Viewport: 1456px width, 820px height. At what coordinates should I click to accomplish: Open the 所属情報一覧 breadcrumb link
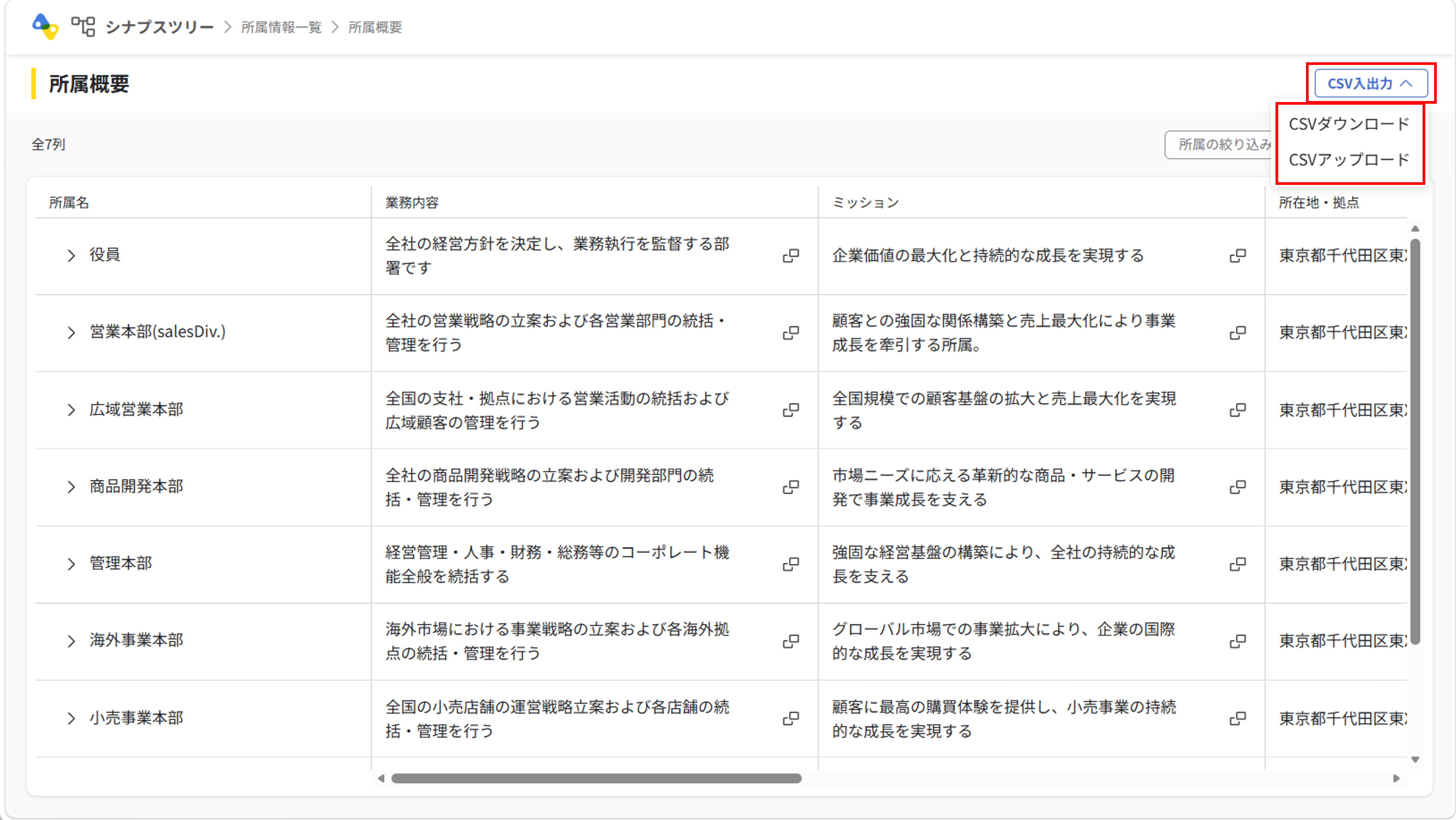pos(281,27)
